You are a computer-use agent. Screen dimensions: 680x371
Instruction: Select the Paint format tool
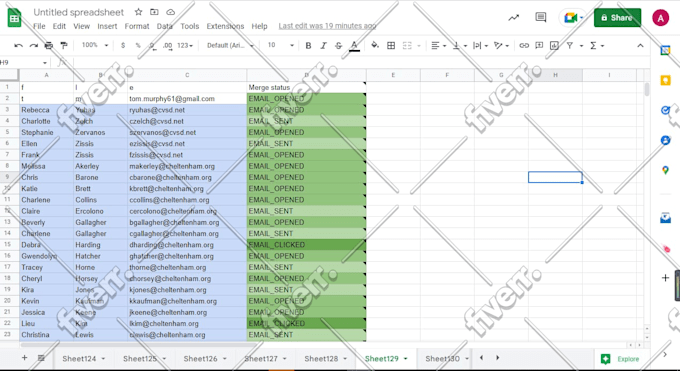tap(64, 46)
